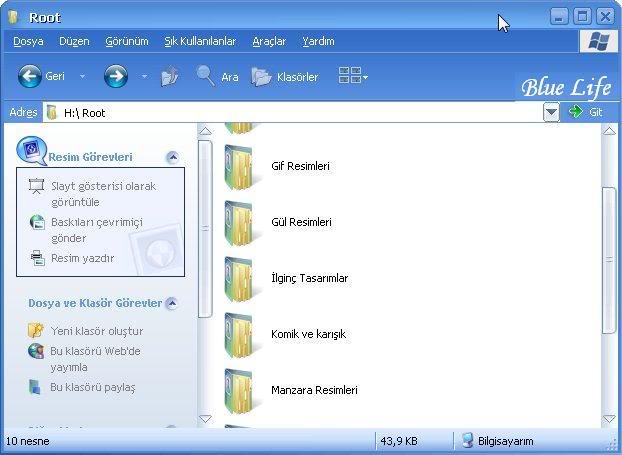This screenshot has height=455, width=622.
Task: Minimize the Root window
Action: click(x=559, y=17)
